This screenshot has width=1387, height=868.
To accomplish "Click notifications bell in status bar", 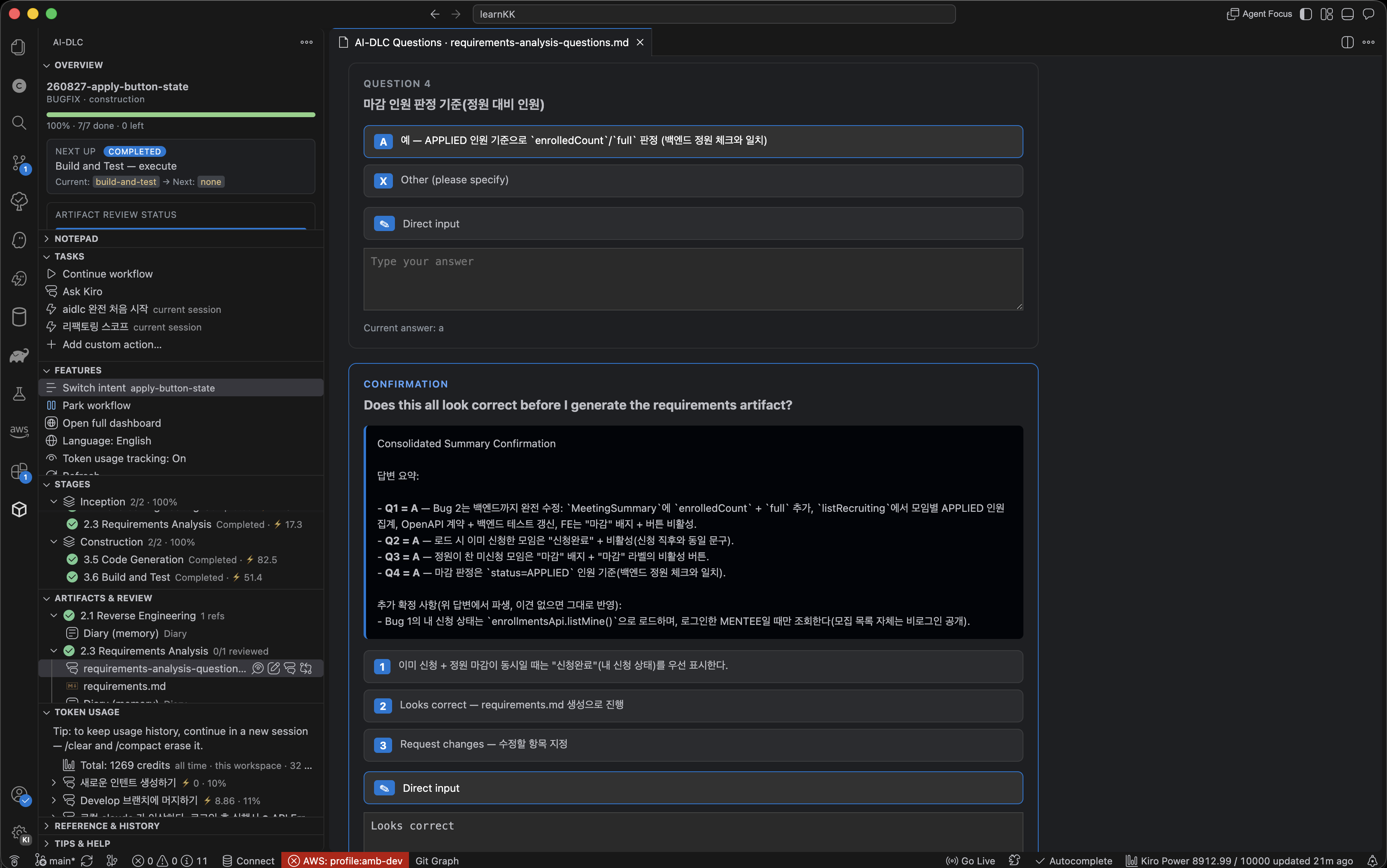I will tap(1372, 860).
